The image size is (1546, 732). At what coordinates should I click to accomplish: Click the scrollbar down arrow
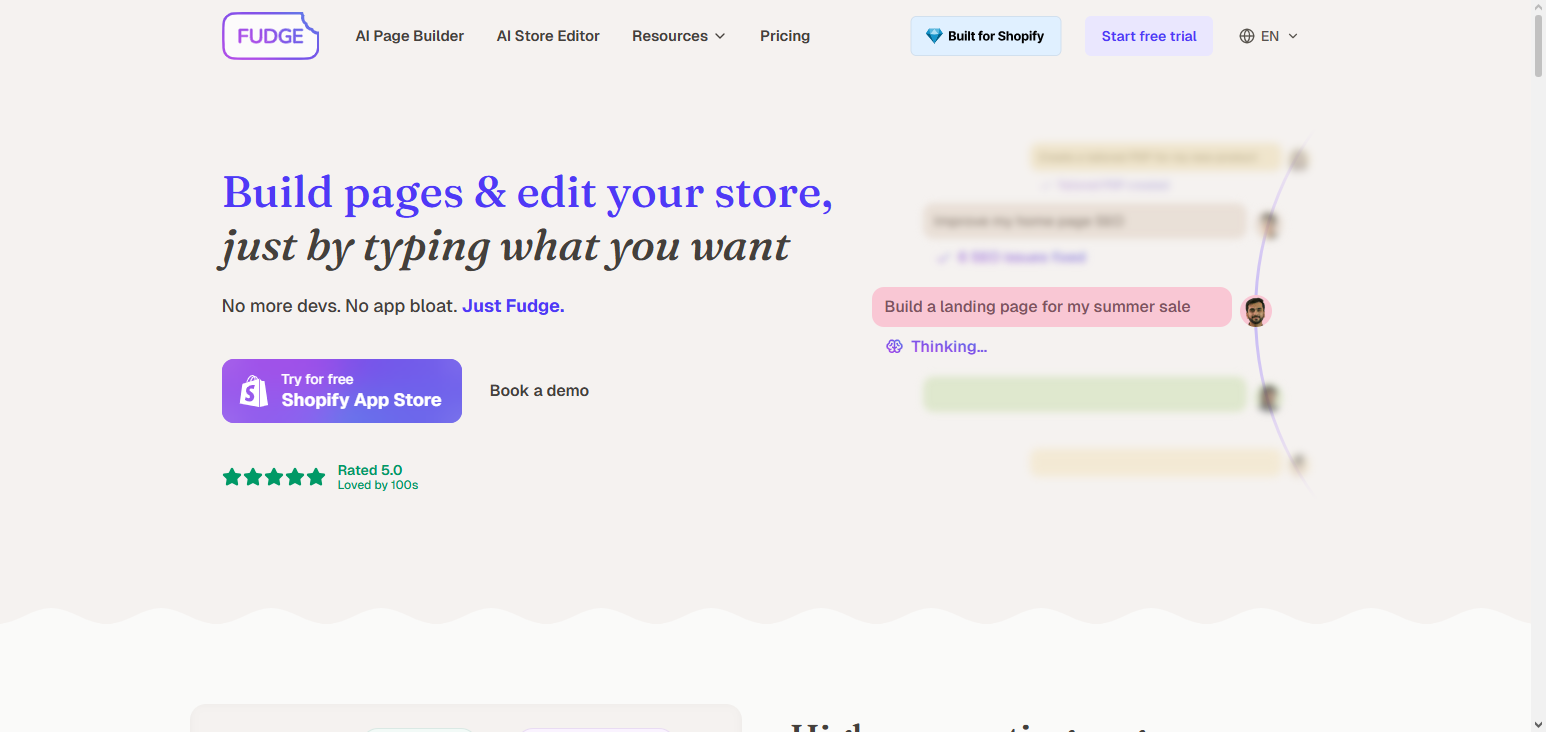pyautogui.click(x=1538, y=723)
